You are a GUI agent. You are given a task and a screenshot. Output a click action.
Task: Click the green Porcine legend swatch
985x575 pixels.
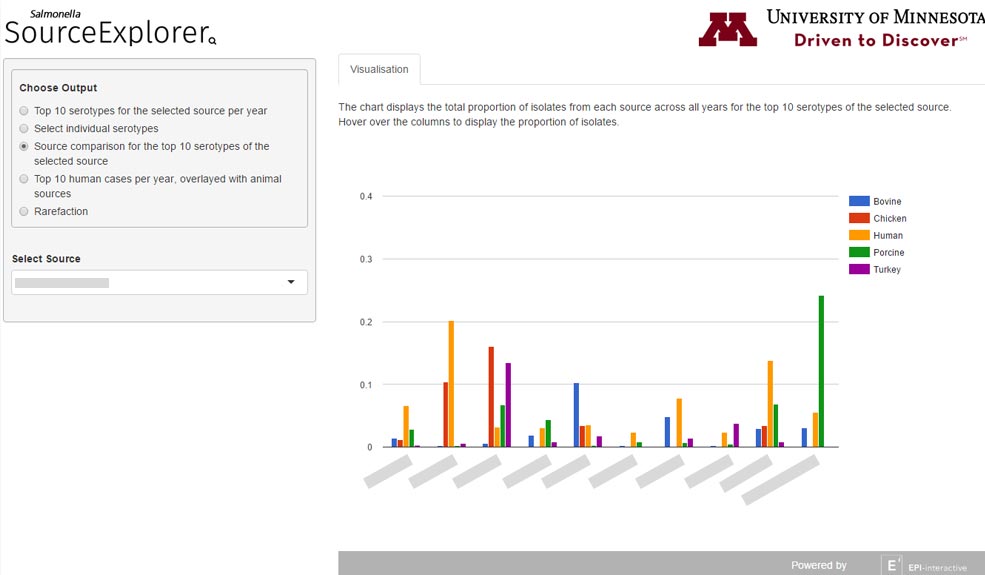(859, 252)
